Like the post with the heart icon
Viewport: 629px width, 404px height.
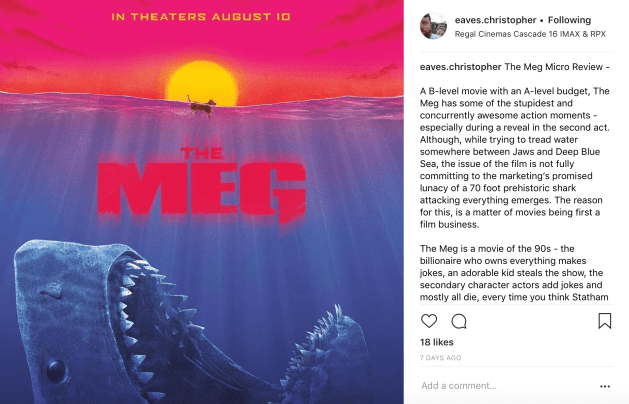[429, 321]
